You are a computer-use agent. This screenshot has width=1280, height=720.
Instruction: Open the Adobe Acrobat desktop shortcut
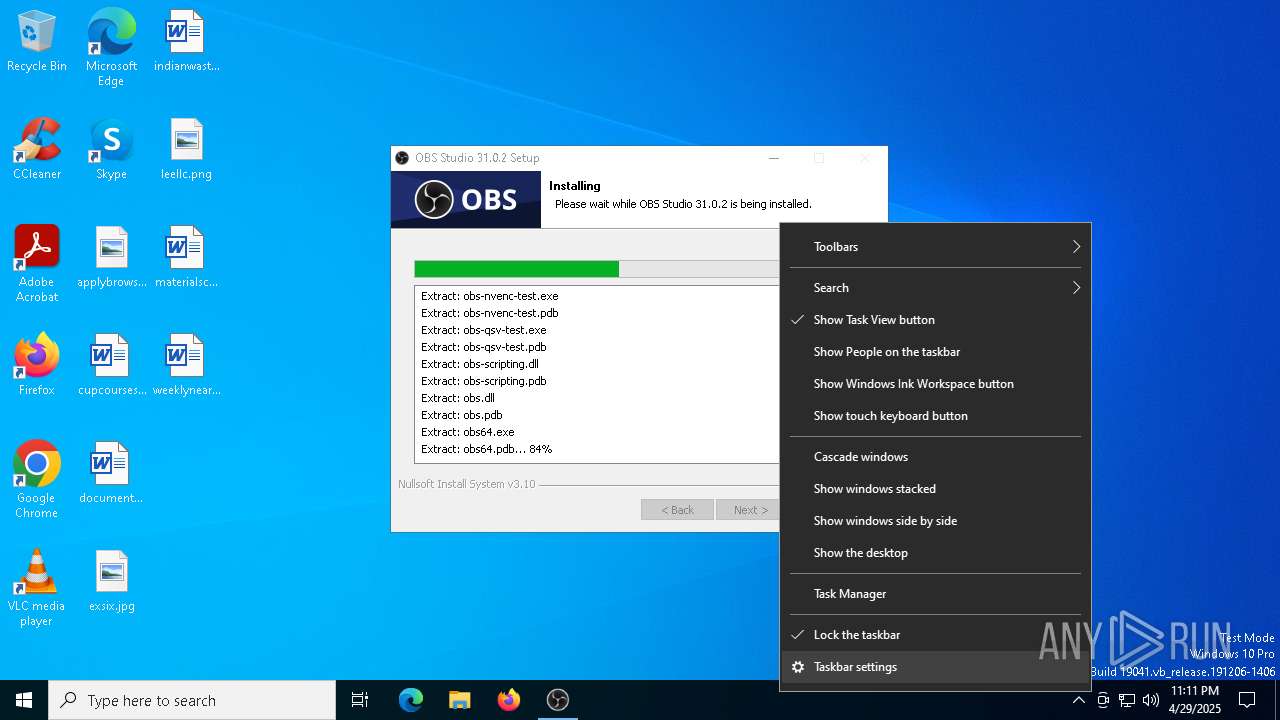click(37, 264)
